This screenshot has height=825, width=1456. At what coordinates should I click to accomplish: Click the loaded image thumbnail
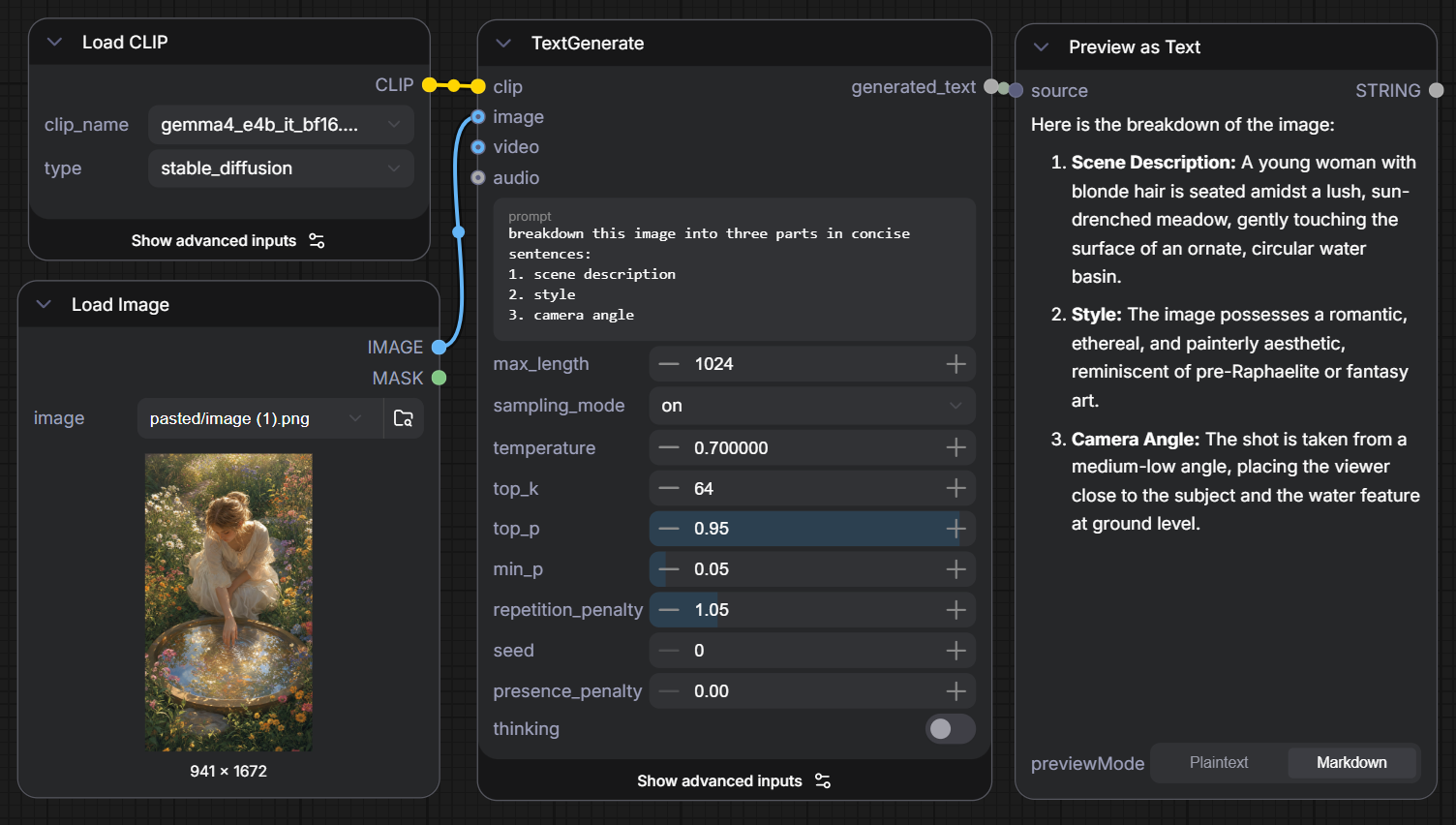[x=228, y=602]
